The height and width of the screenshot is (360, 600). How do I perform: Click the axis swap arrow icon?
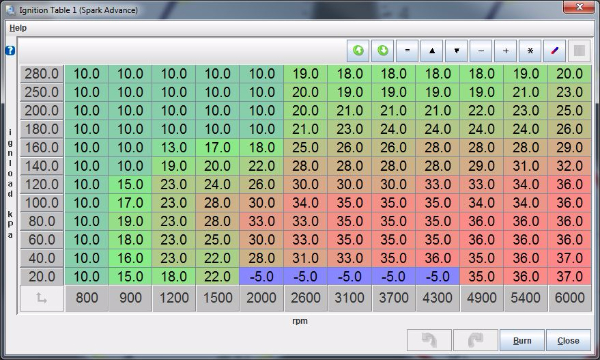click(x=42, y=298)
